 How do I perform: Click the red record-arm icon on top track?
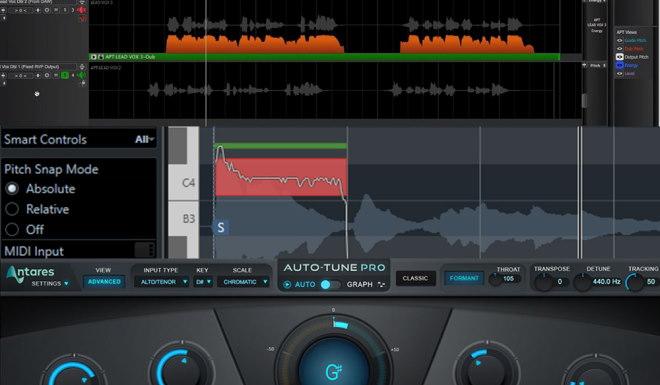81,10
